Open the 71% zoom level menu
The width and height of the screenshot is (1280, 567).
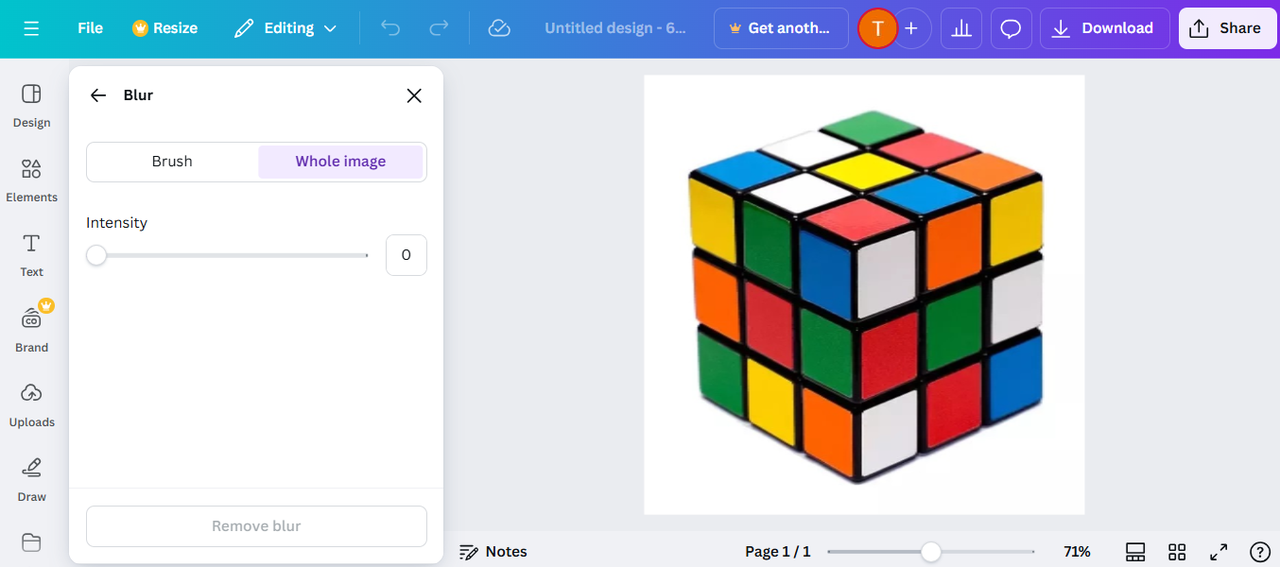(x=1076, y=552)
